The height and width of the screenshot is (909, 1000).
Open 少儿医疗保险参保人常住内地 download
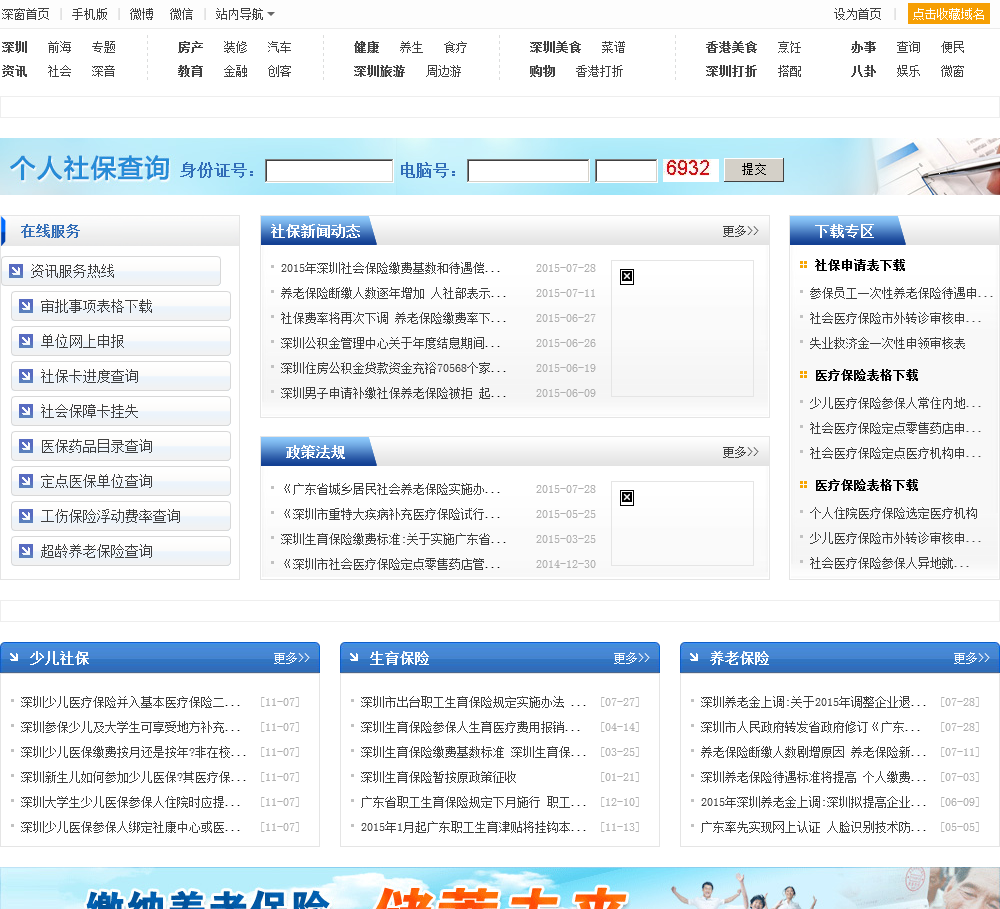pyautogui.click(x=895, y=403)
